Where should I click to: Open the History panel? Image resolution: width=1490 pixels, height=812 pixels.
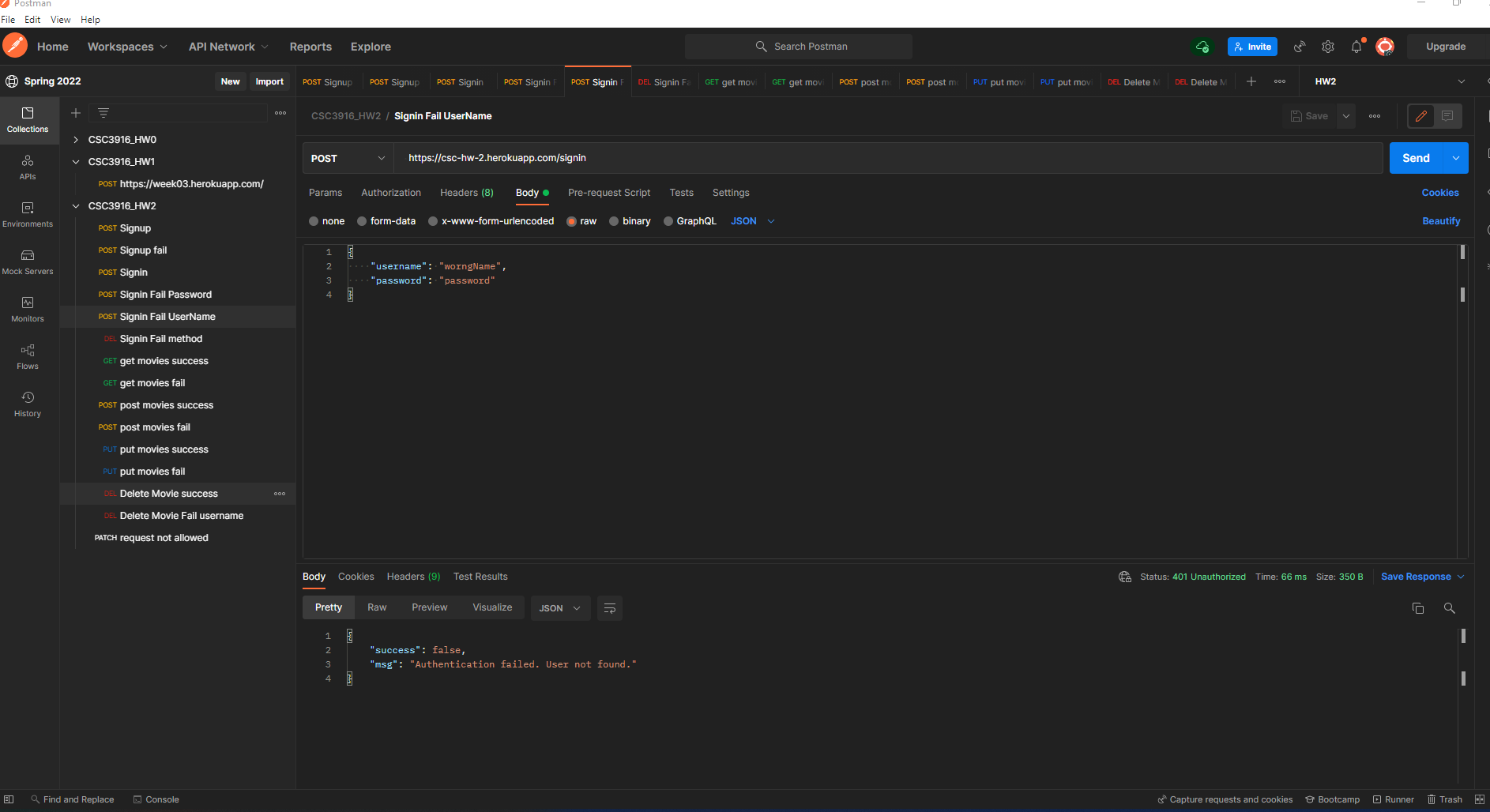click(28, 404)
